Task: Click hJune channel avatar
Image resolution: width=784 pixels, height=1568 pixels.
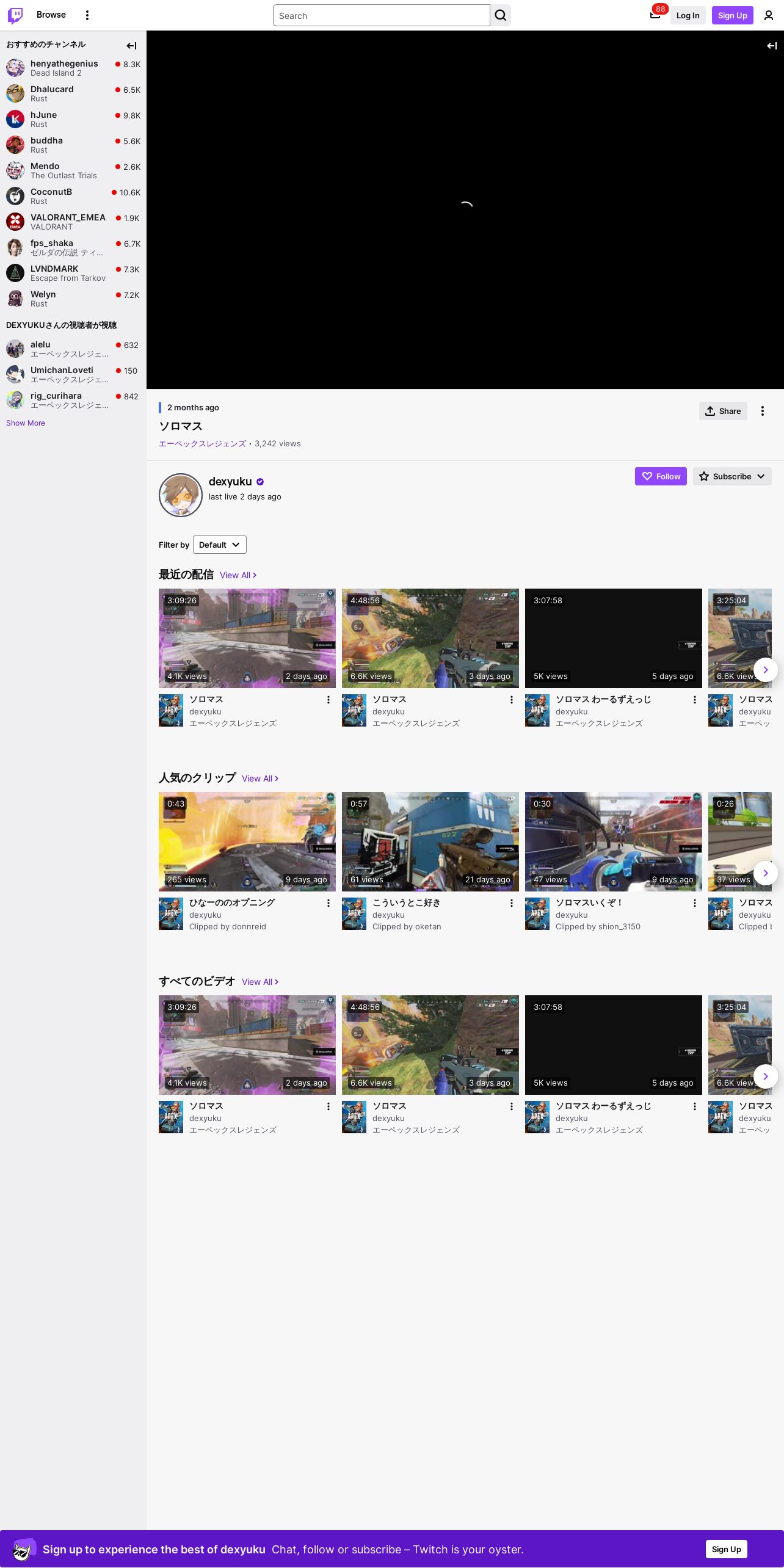Action: (x=15, y=119)
